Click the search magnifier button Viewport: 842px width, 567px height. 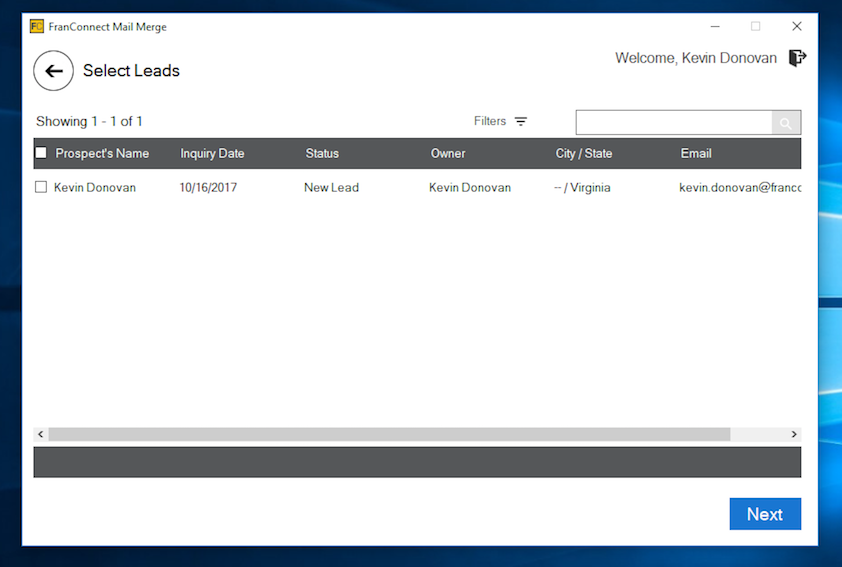[x=786, y=123]
